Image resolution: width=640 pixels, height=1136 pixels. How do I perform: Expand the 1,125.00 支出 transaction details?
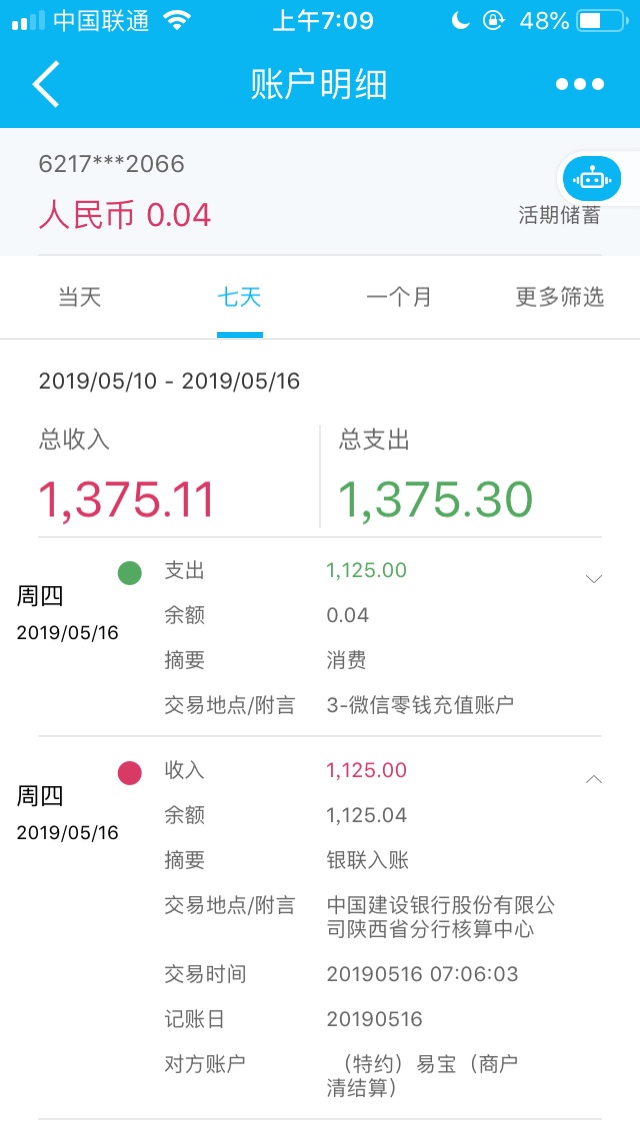594,579
